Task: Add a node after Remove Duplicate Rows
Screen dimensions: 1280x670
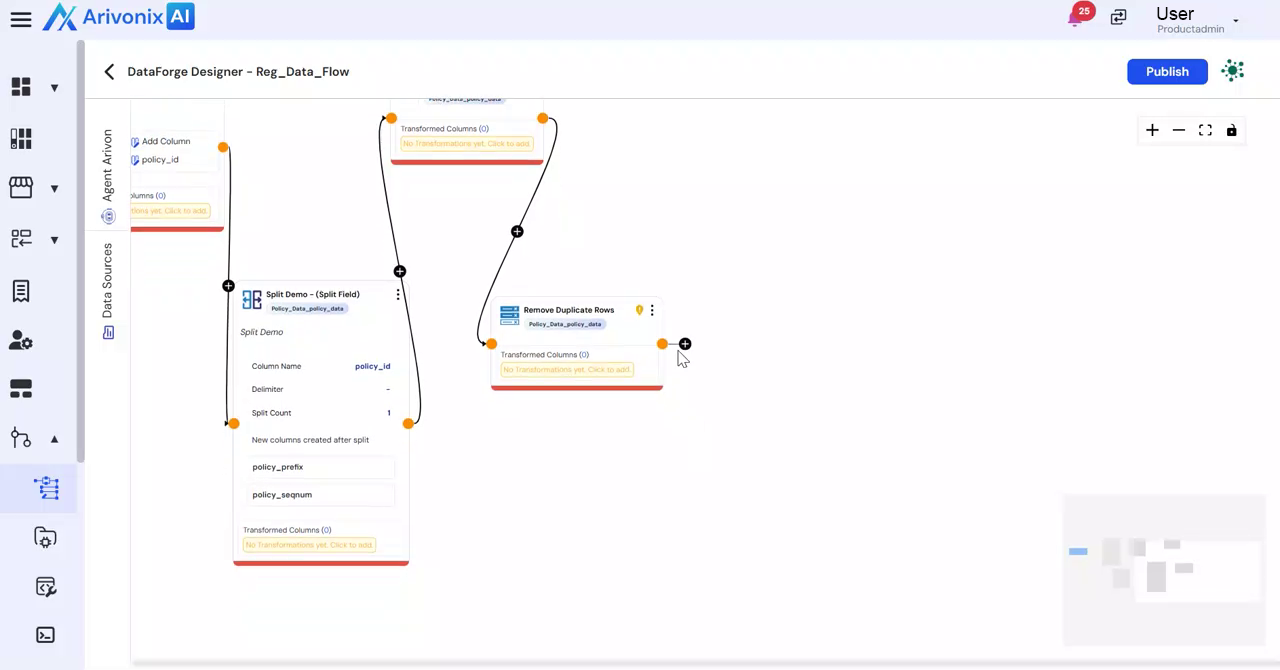Action: pyautogui.click(x=685, y=344)
